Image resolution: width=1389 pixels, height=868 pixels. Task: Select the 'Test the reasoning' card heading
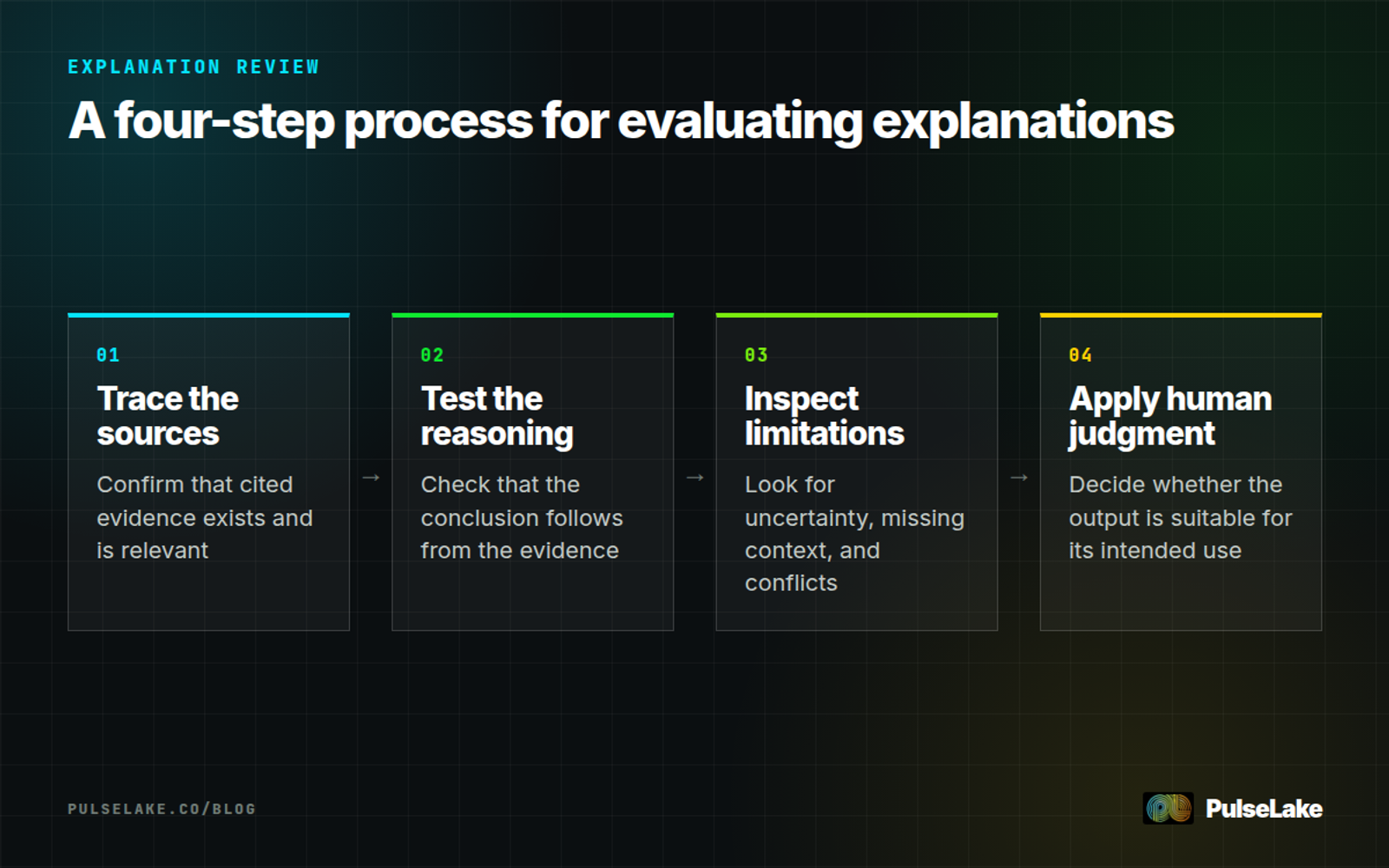[497, 416]
